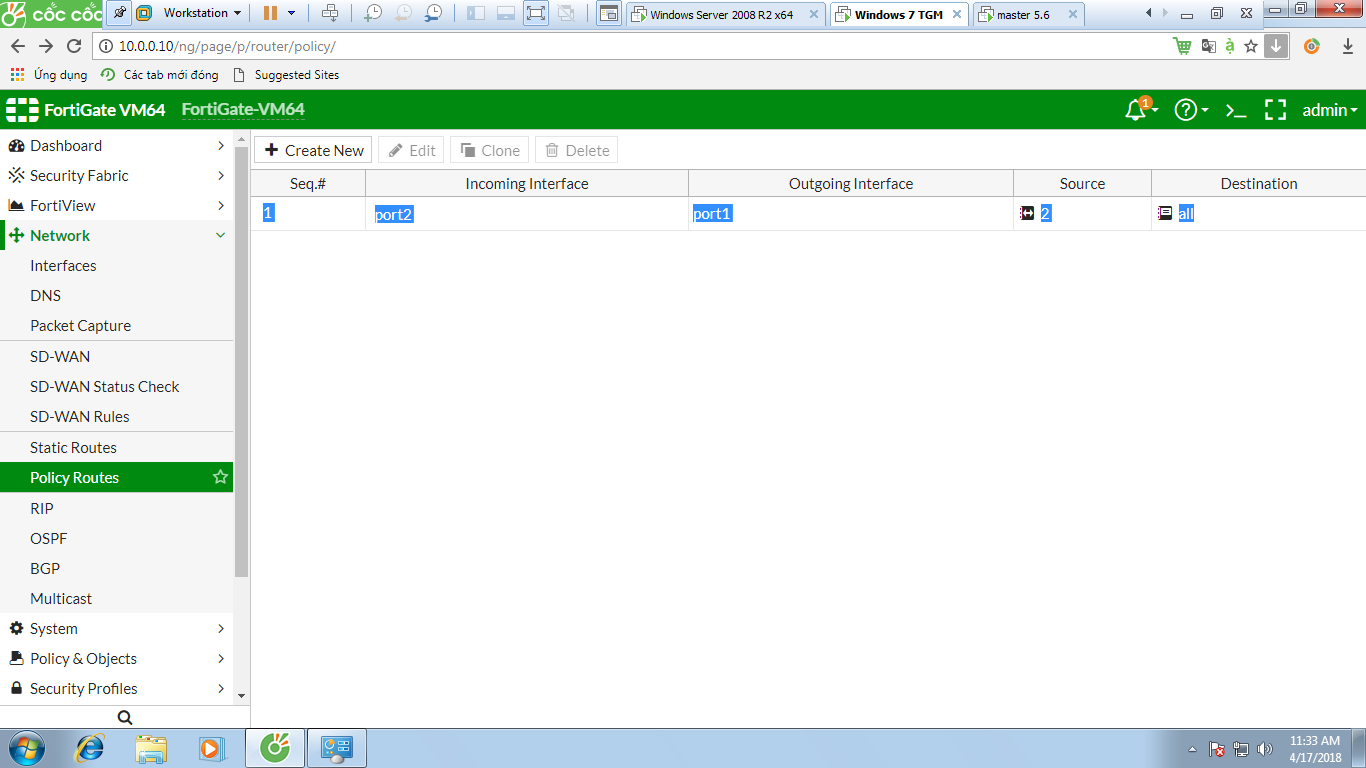Image resolution: width=1366 pixels, height=768 pixels.
Task: Select SD-WAN Rules in sidebar
Action: point(79,417)
